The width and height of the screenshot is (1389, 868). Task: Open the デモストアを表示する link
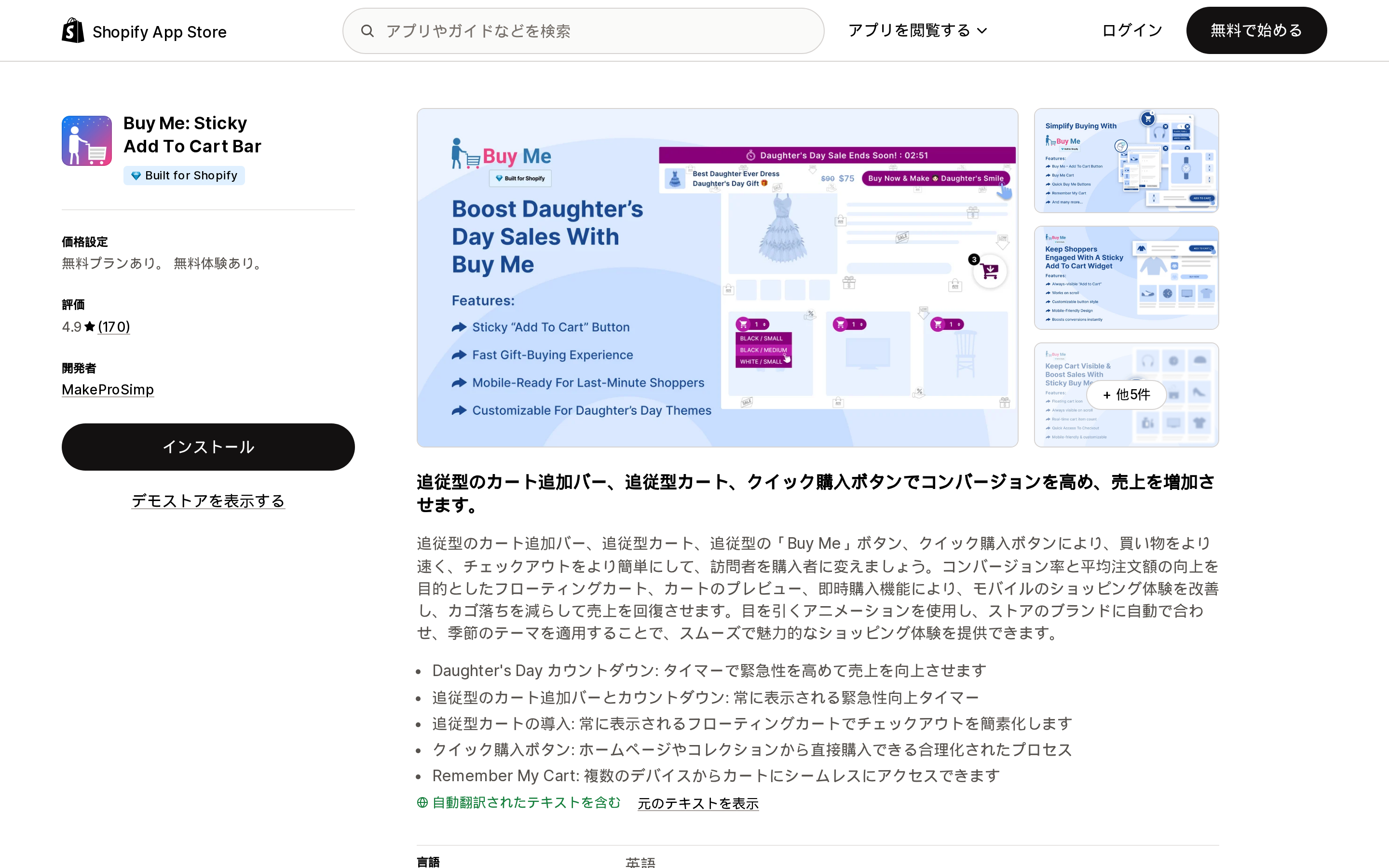[208, 501]
